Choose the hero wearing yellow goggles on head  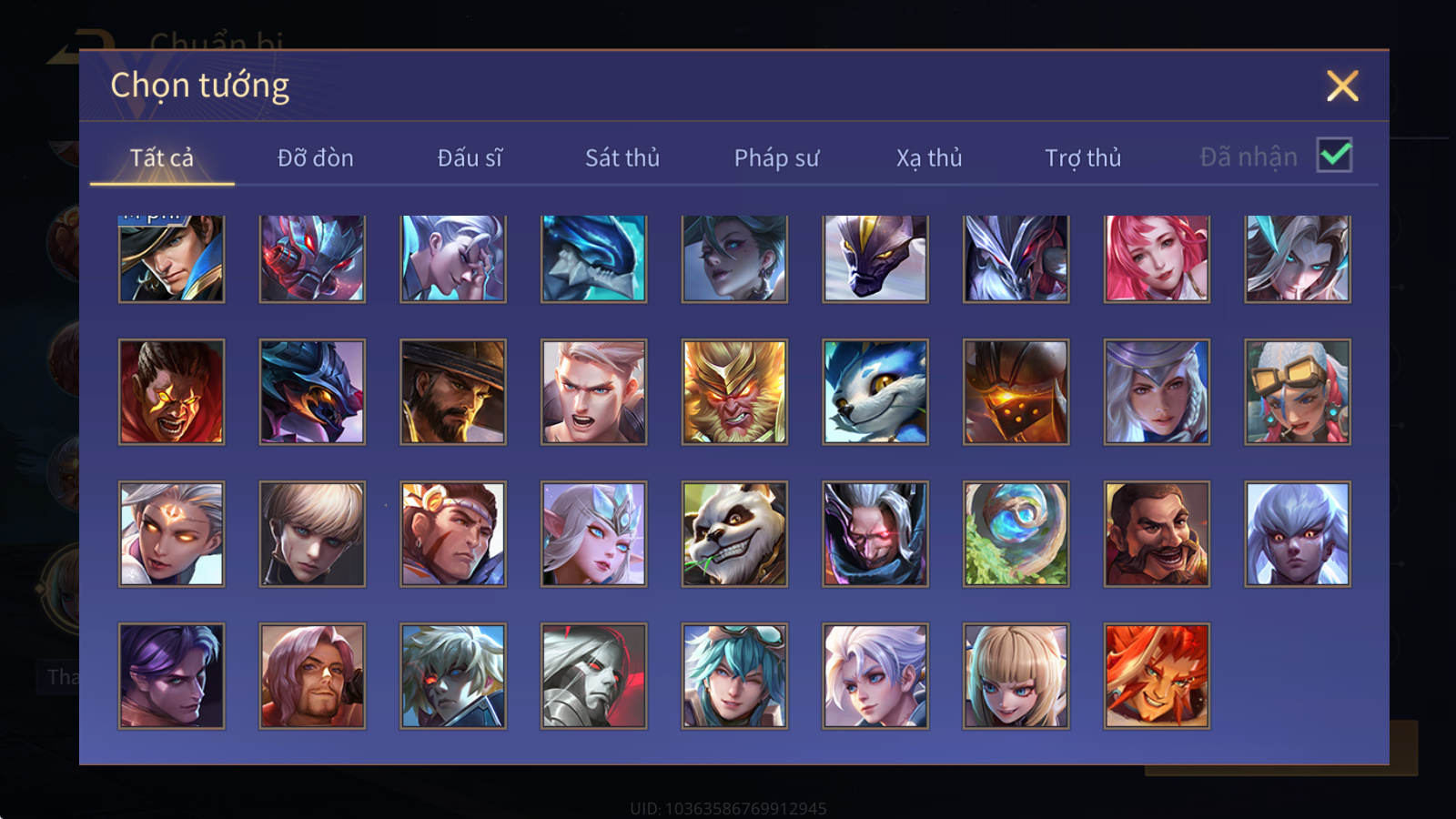coord(1298,392)
